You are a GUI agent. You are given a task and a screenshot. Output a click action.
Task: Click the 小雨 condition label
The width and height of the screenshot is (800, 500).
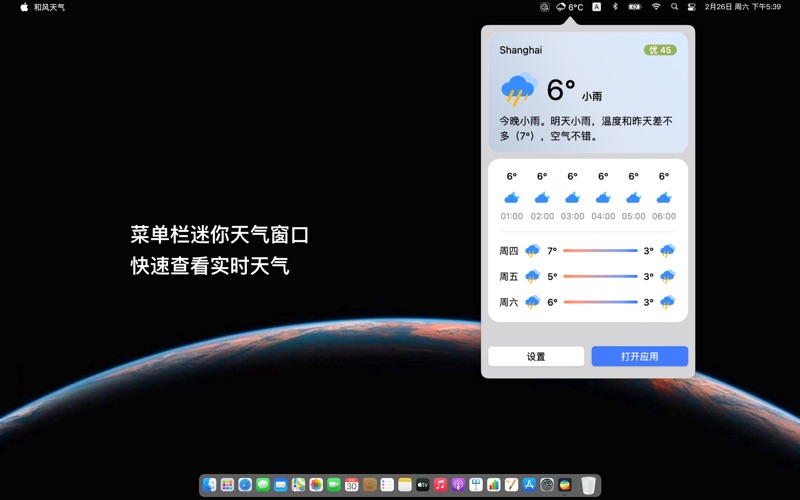coord(592,96)
